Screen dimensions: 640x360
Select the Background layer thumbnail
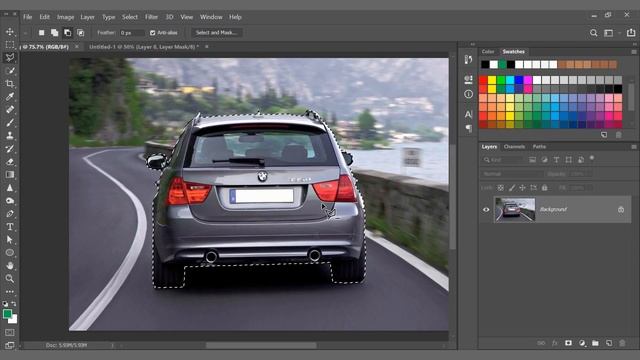tap(515, 210)
